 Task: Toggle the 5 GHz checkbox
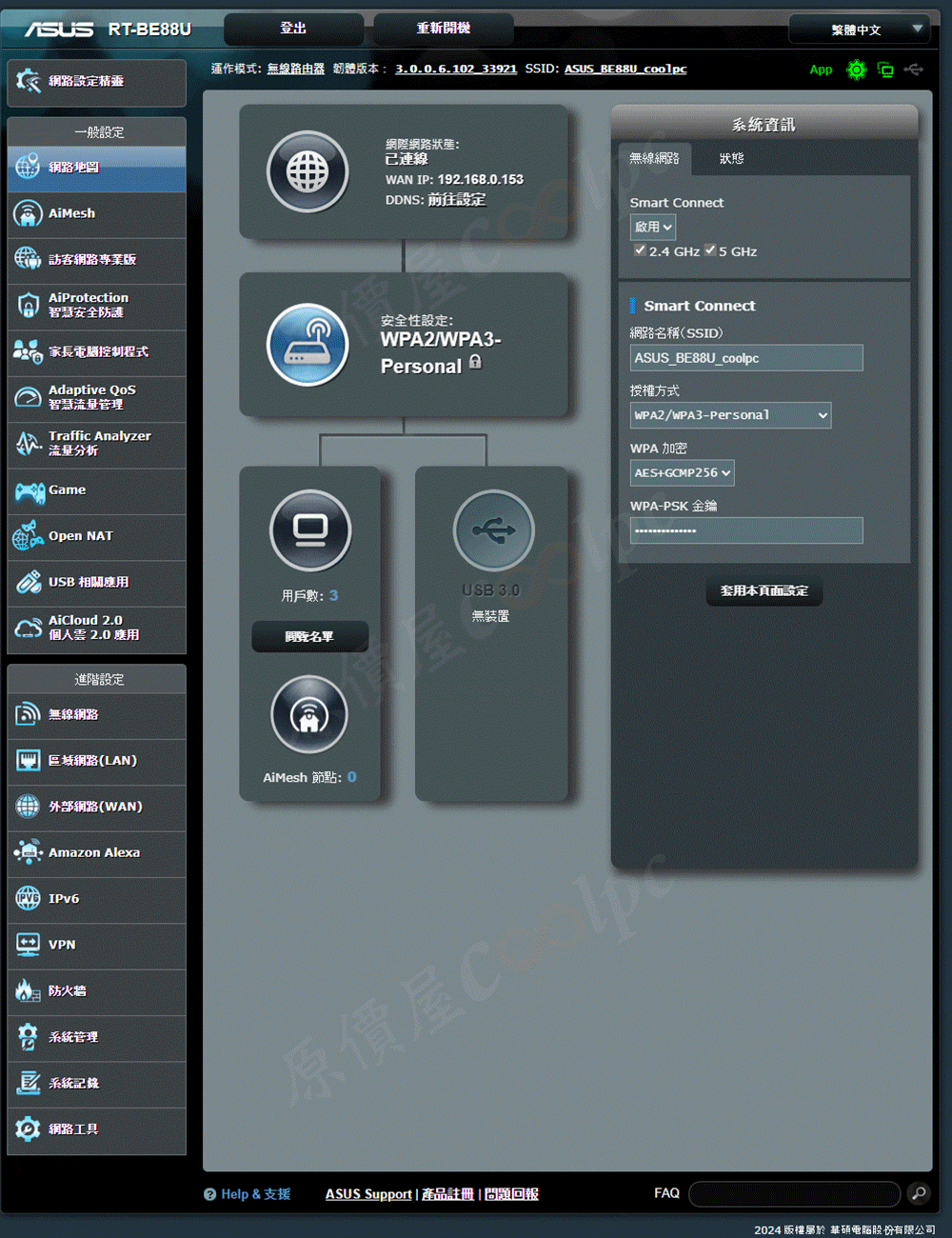point(710,250)
